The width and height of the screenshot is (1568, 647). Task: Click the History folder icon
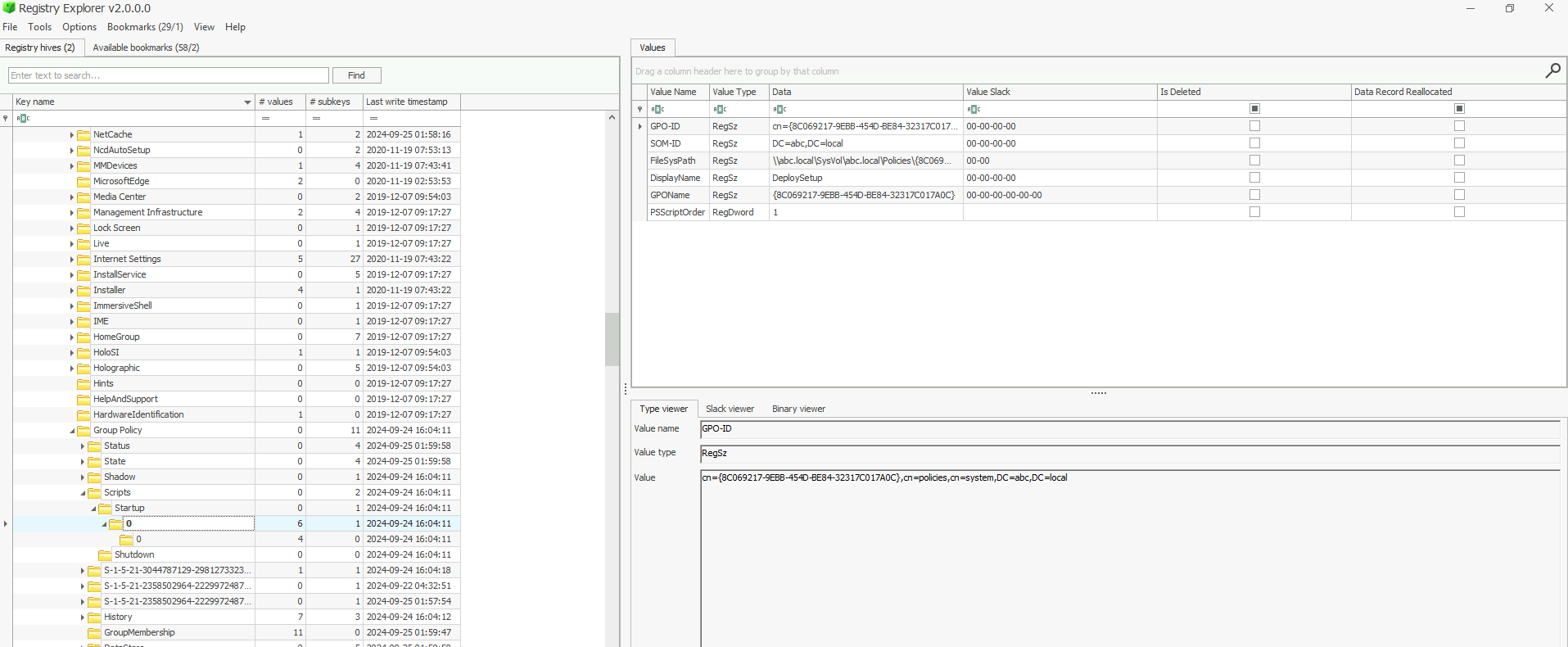pos(94,617)
